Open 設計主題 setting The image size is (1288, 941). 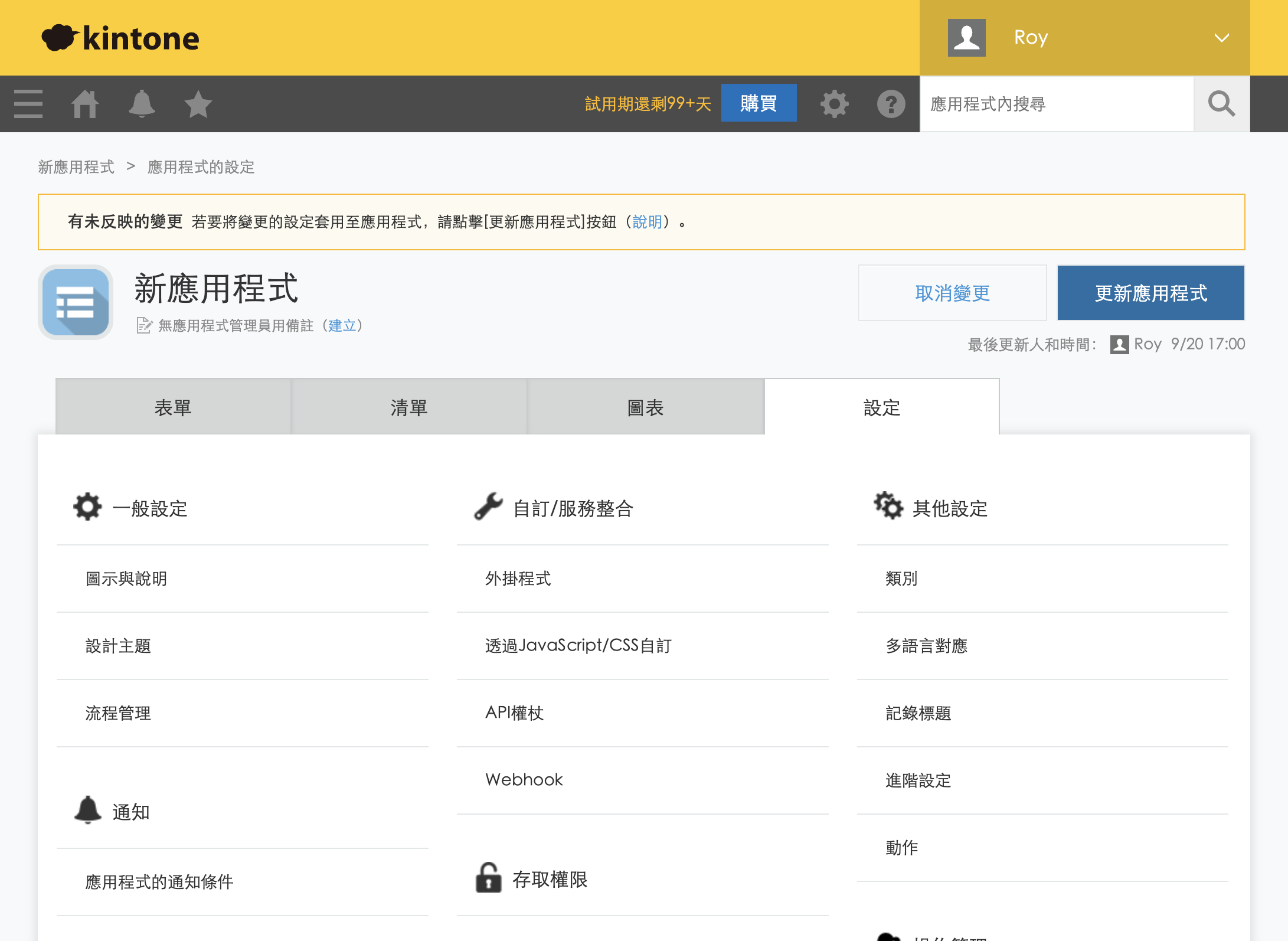pos(243,646)
